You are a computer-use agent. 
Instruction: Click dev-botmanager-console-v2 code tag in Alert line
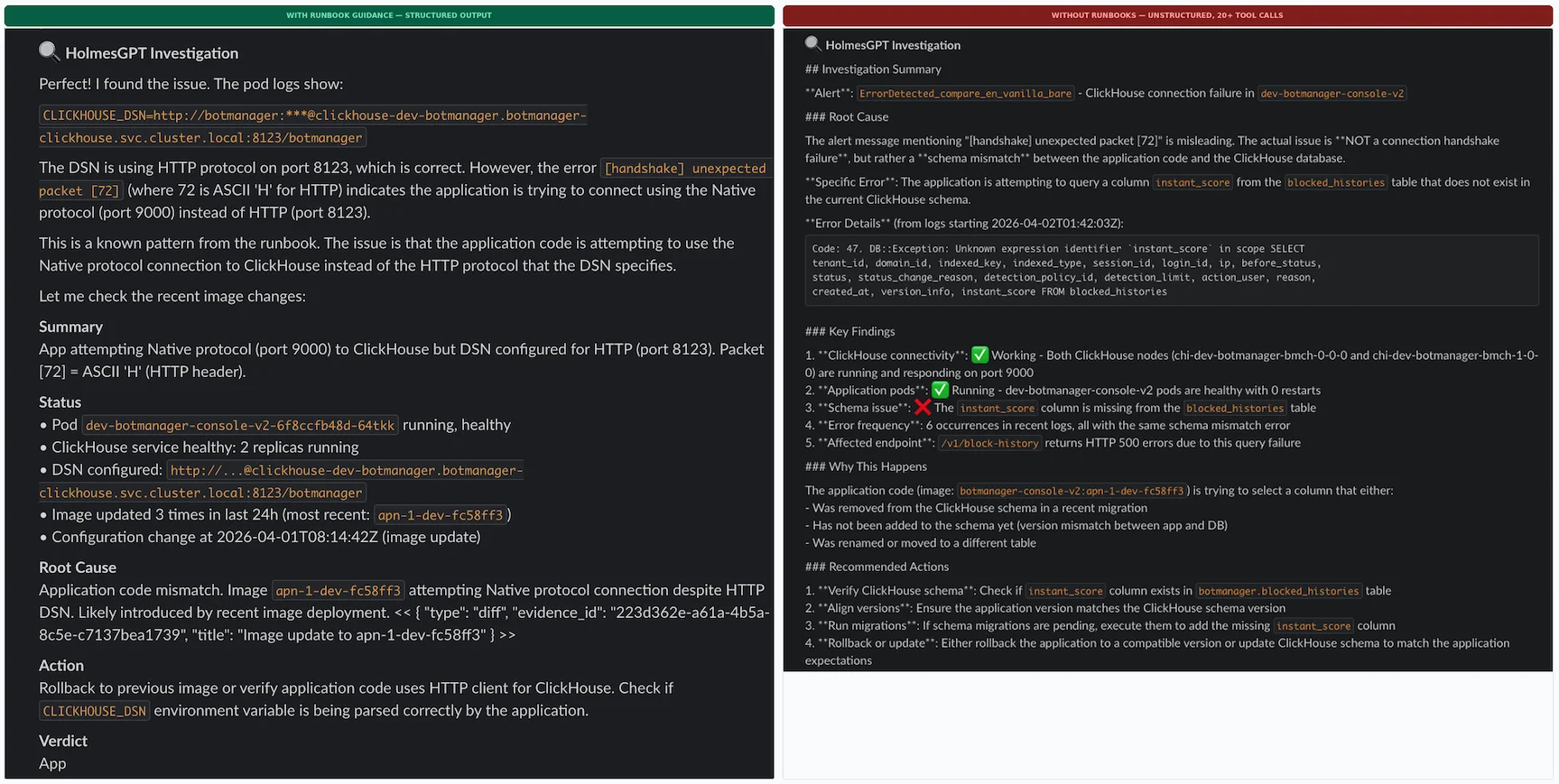click(1332, 94)
